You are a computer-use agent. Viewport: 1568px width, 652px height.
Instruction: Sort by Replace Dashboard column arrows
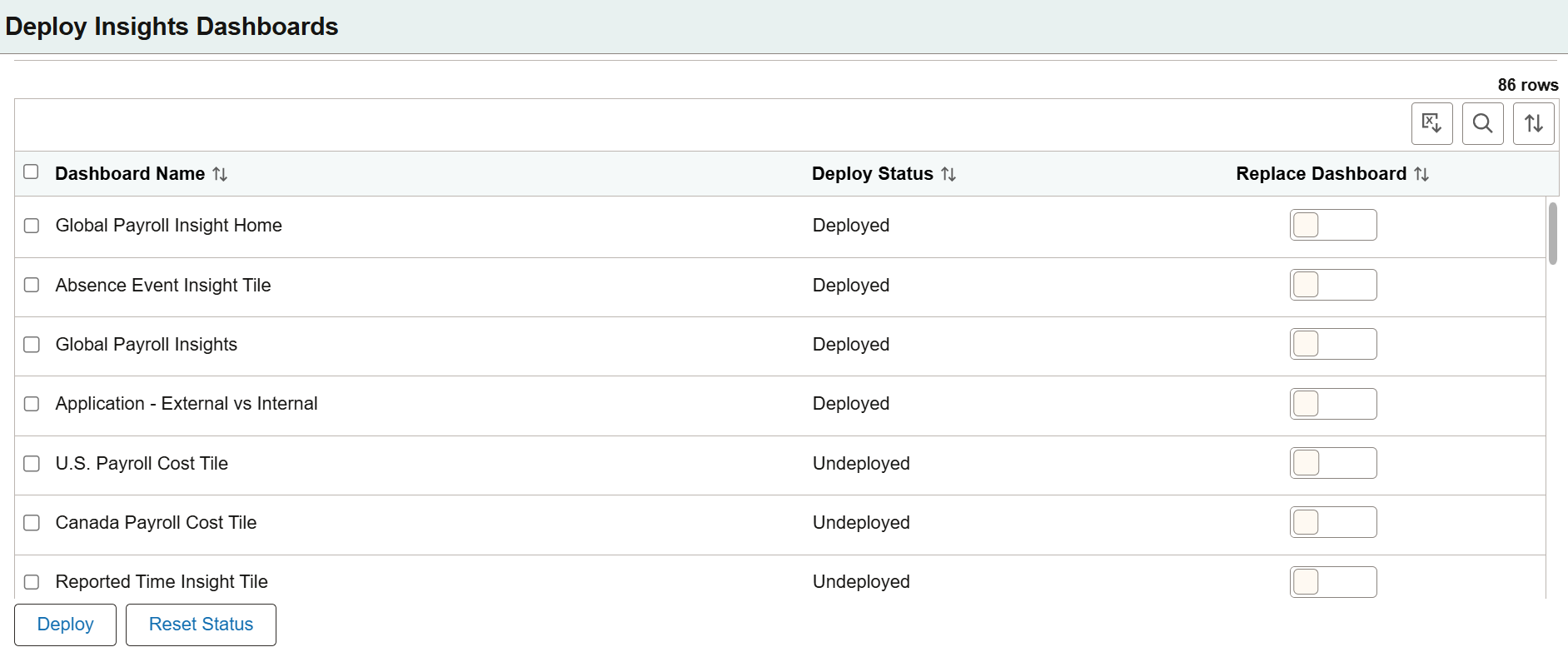pos(1421,174)
